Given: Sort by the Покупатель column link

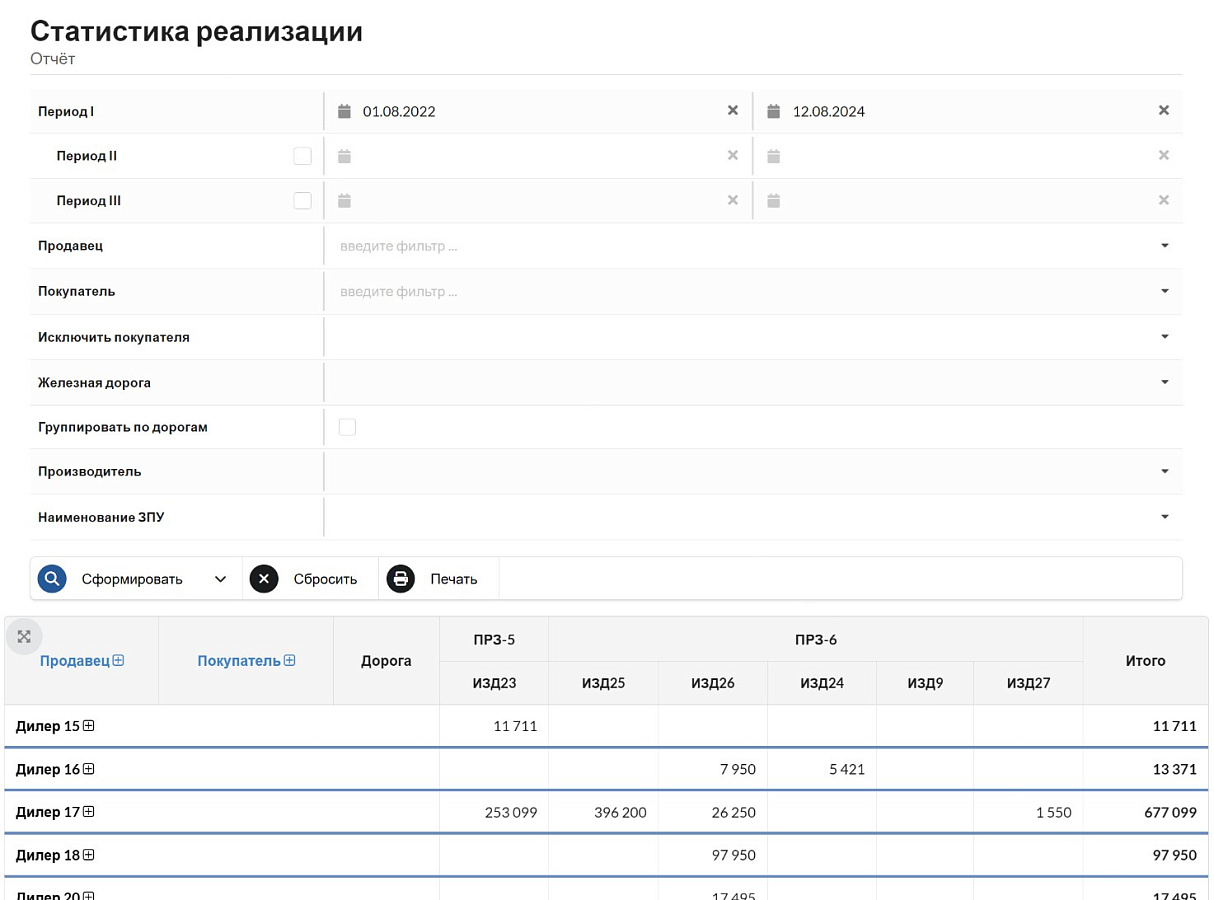Looking at the screenshot, I should (239, 661).
